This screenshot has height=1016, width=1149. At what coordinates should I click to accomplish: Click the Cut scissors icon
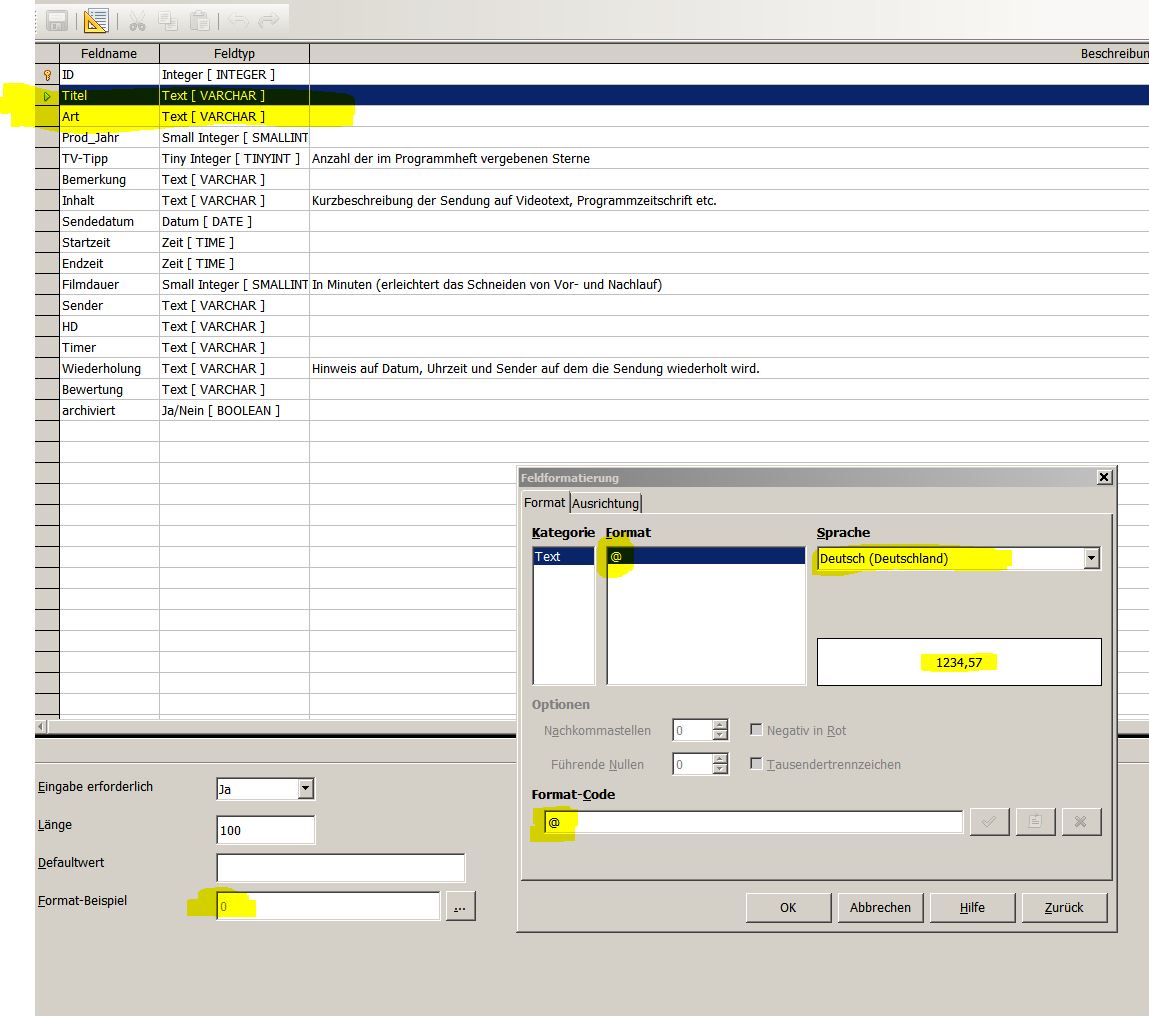137,21
